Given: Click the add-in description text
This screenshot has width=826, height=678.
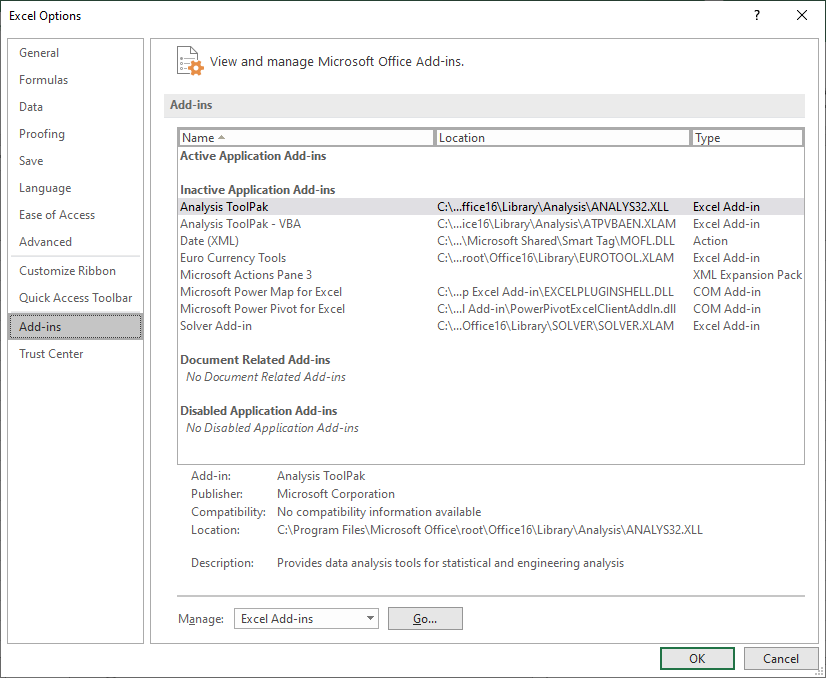Looking at the screenshot, I should [450, 563].
